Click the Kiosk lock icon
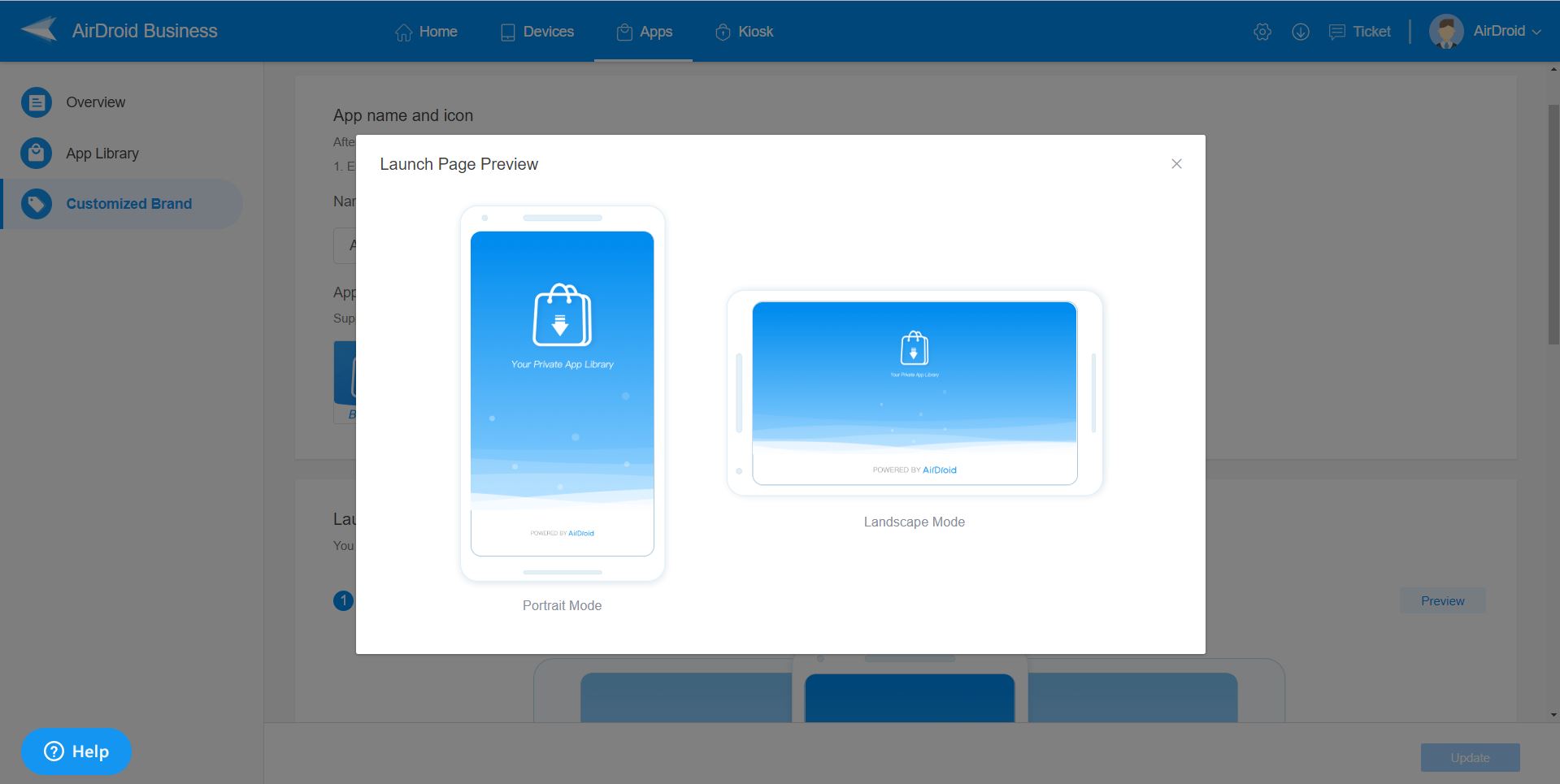Image resolution: width=1560 pixels, height=784 pixels. click(x=723, y=32)
